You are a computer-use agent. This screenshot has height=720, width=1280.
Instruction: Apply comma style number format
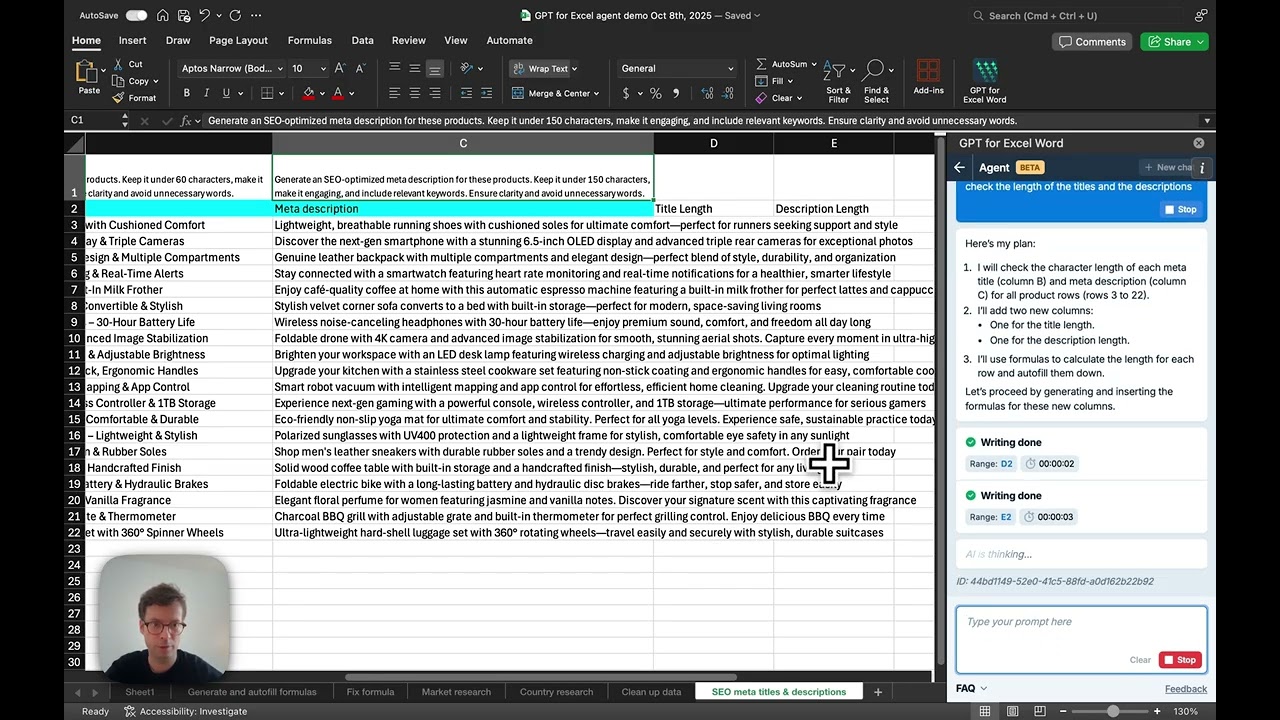(x=676, y=93)
